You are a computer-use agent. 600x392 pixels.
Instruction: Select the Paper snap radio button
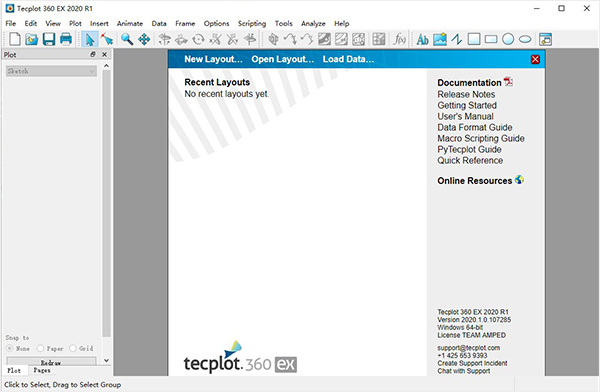(40, 348)
